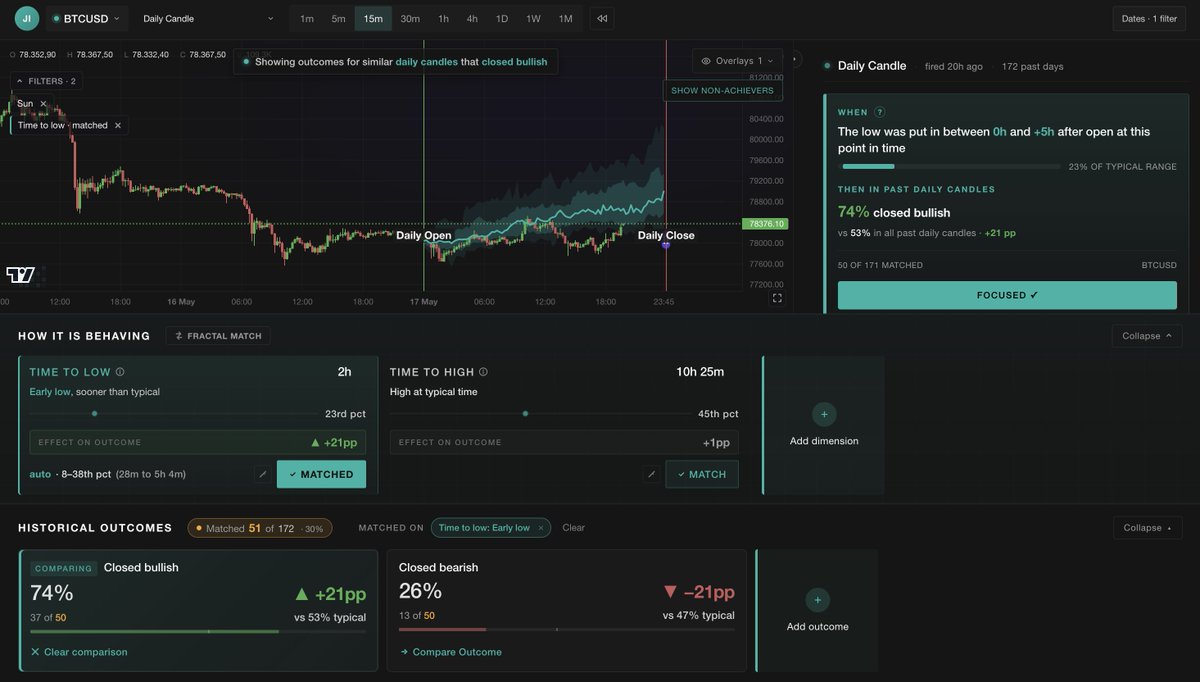Select the 1h timeframe
Viewport: 1200px width, 682px height.
[x=443, y=18]
